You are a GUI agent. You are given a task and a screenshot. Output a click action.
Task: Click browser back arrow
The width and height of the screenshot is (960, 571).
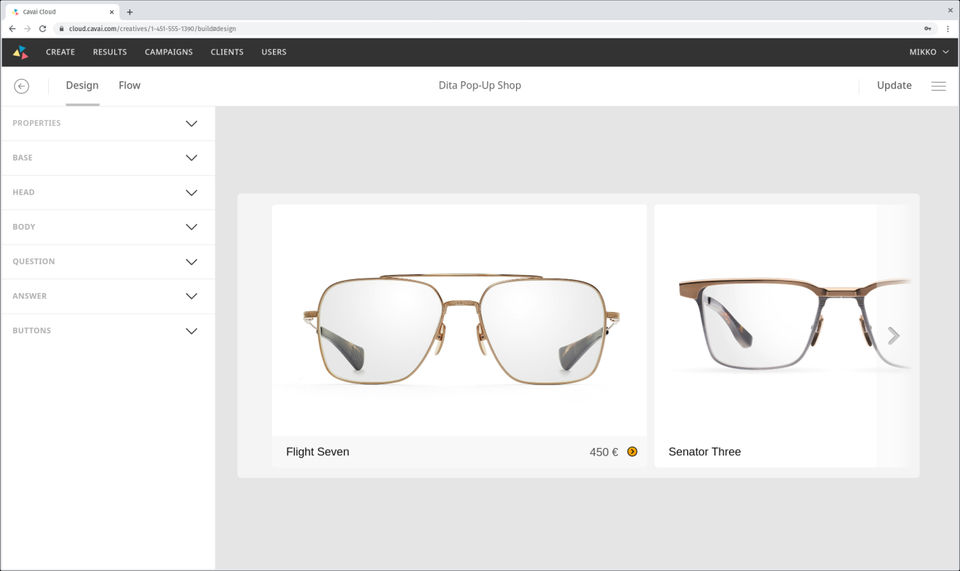(x=12, y=28)
